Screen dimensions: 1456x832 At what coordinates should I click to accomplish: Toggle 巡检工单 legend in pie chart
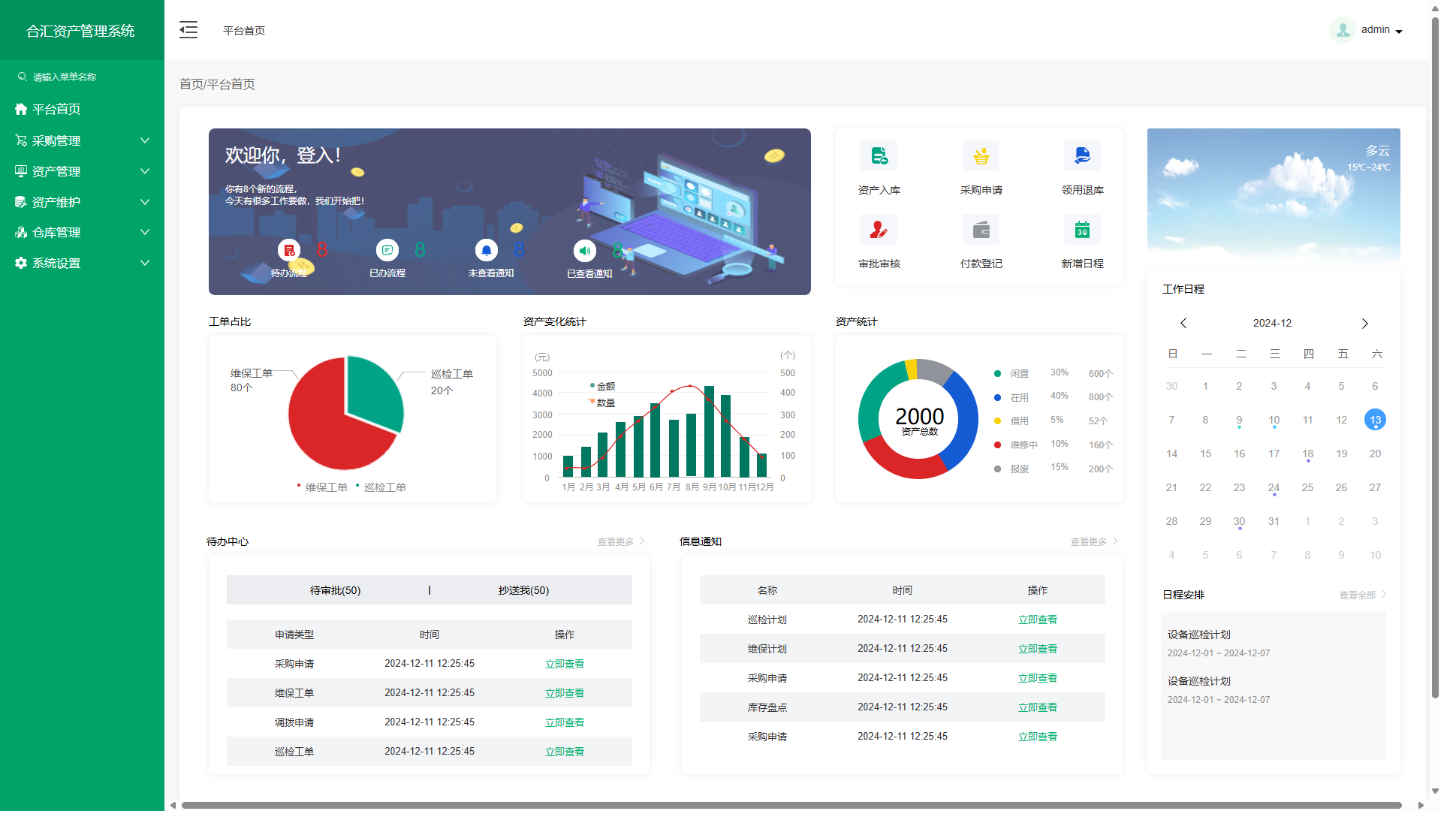pyautogui.click(x=384, y=487)
